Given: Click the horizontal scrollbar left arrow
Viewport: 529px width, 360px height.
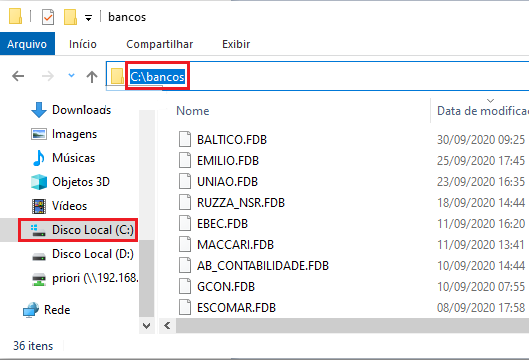Looking at the screenshot, I should [x=167, y=326].
